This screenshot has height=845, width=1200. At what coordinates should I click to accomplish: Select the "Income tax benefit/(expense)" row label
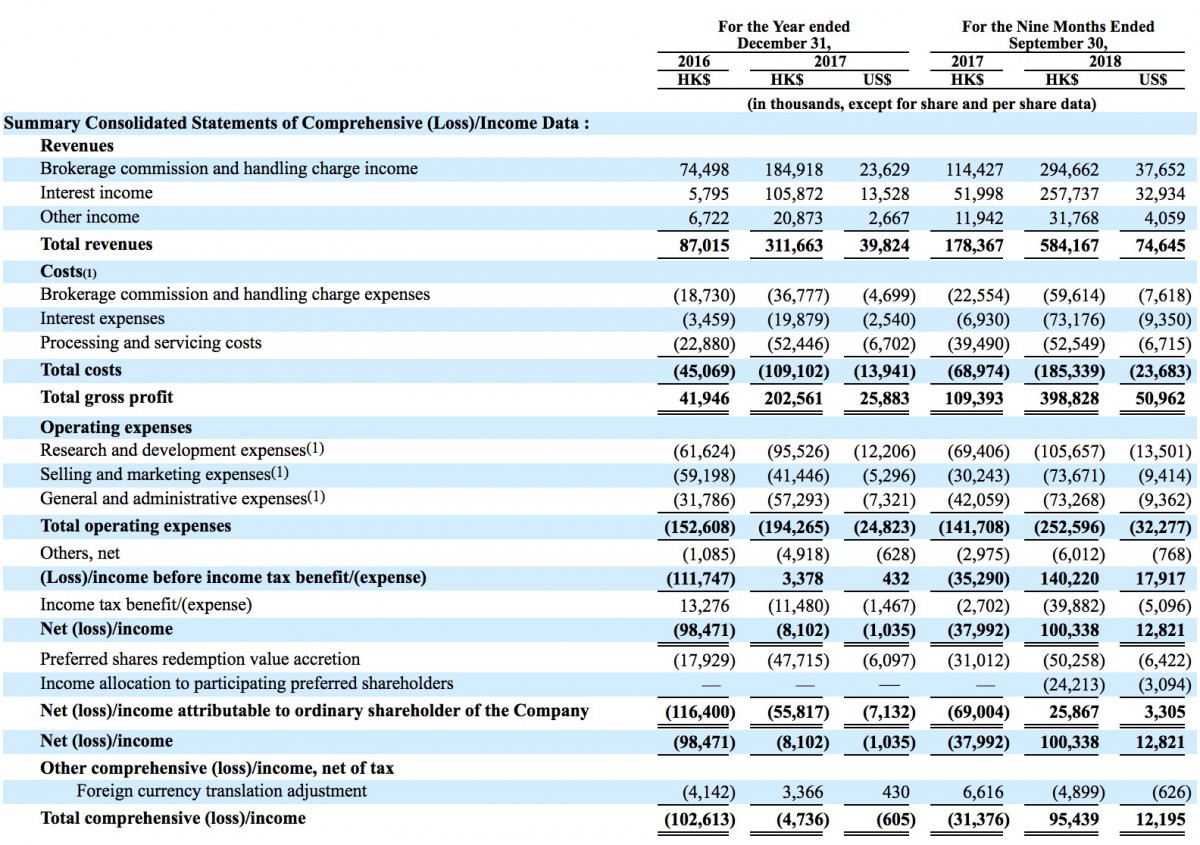146,604
